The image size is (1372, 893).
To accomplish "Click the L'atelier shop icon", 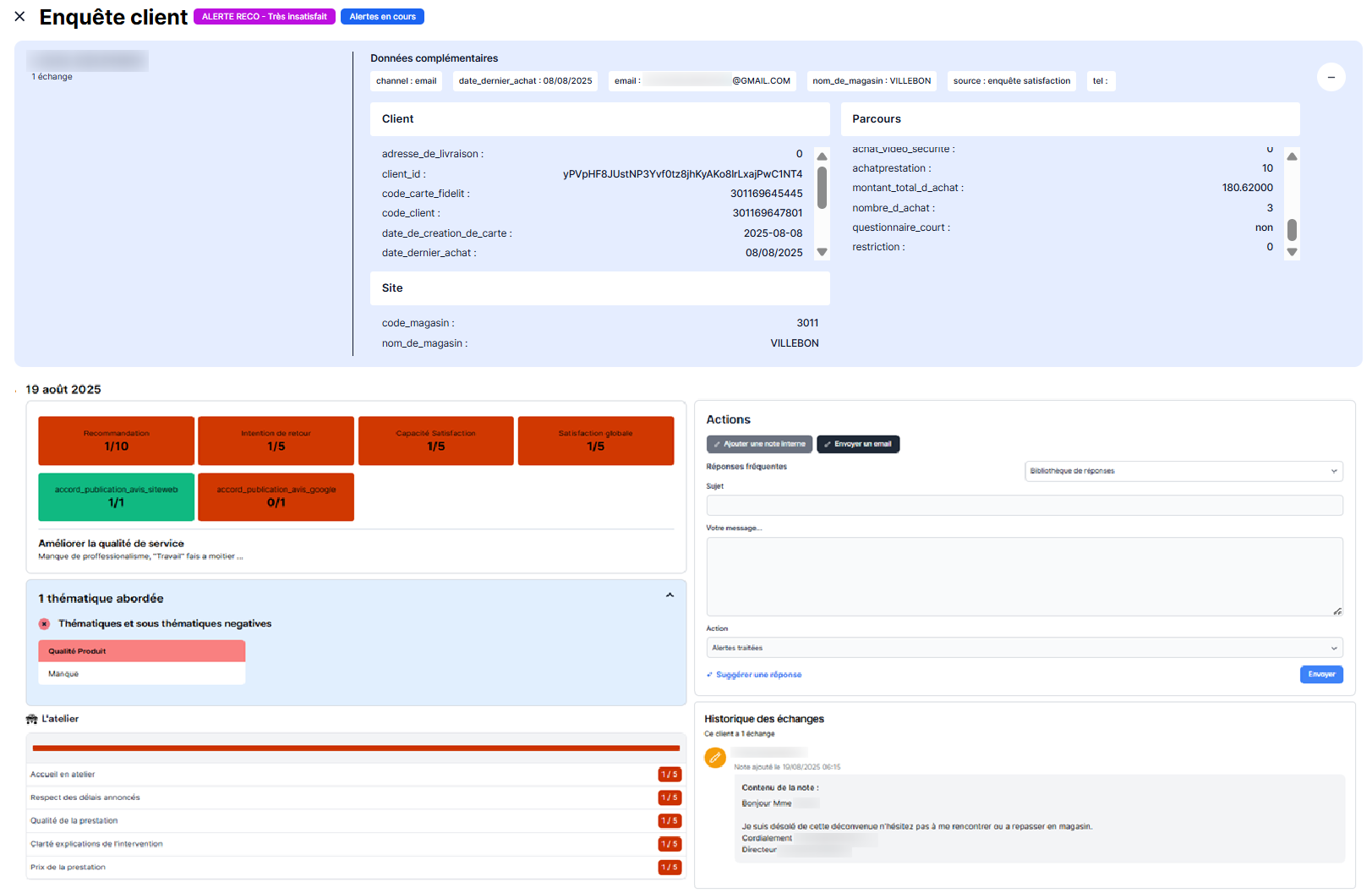I will [32, 719].
